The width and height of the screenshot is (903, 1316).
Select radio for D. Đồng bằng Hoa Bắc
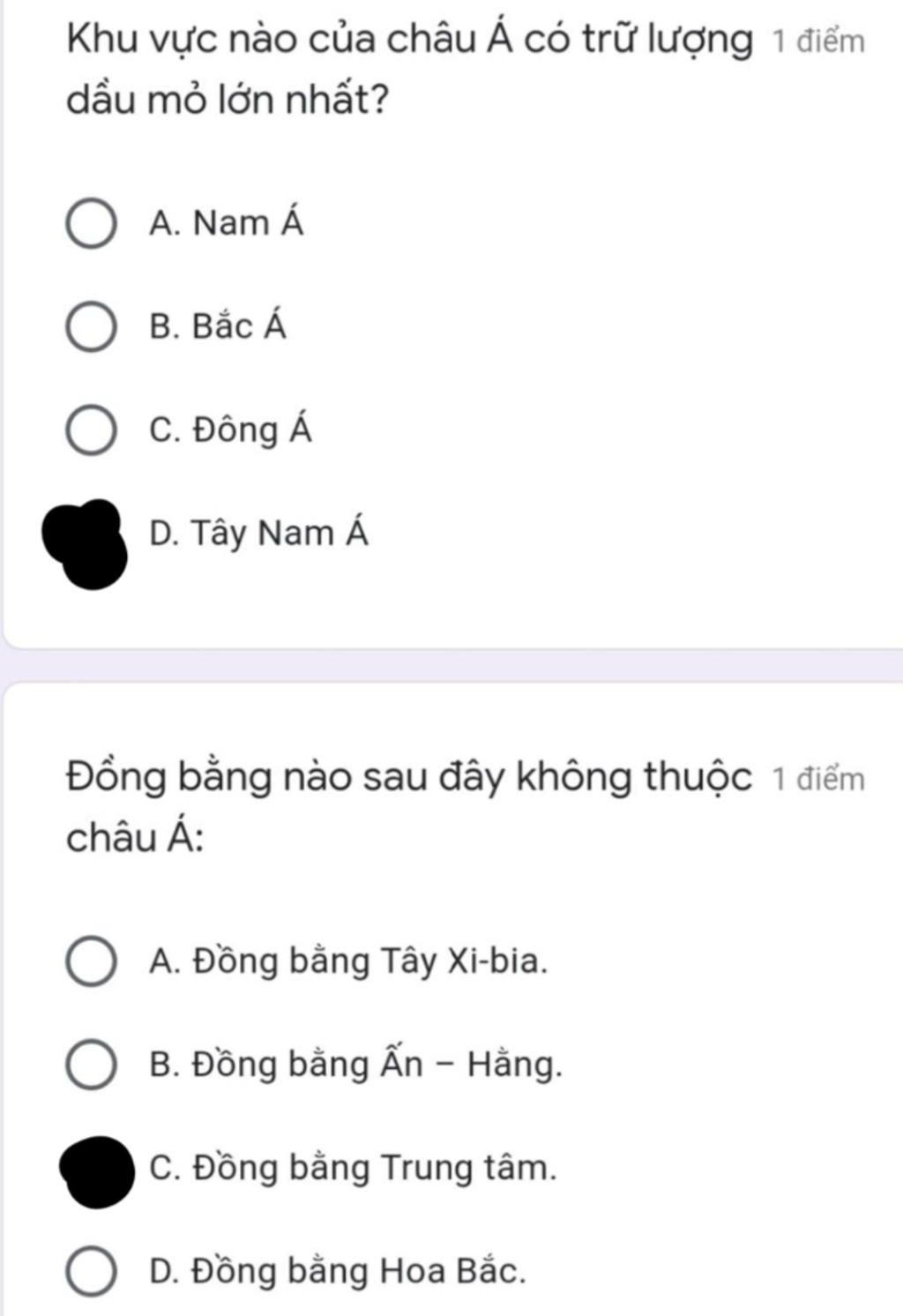coord(91,1272)
